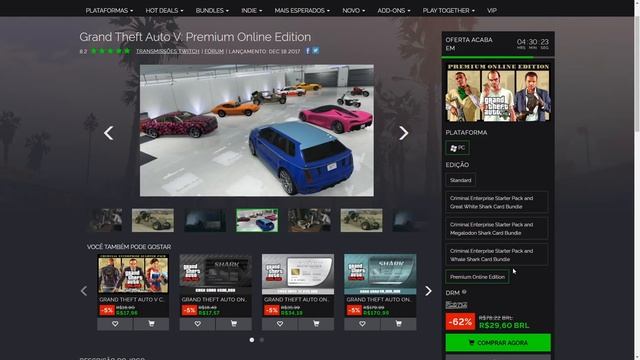Open Transmissões Twitch link
This screenshot has width=640, height=360.
point(168,51)
